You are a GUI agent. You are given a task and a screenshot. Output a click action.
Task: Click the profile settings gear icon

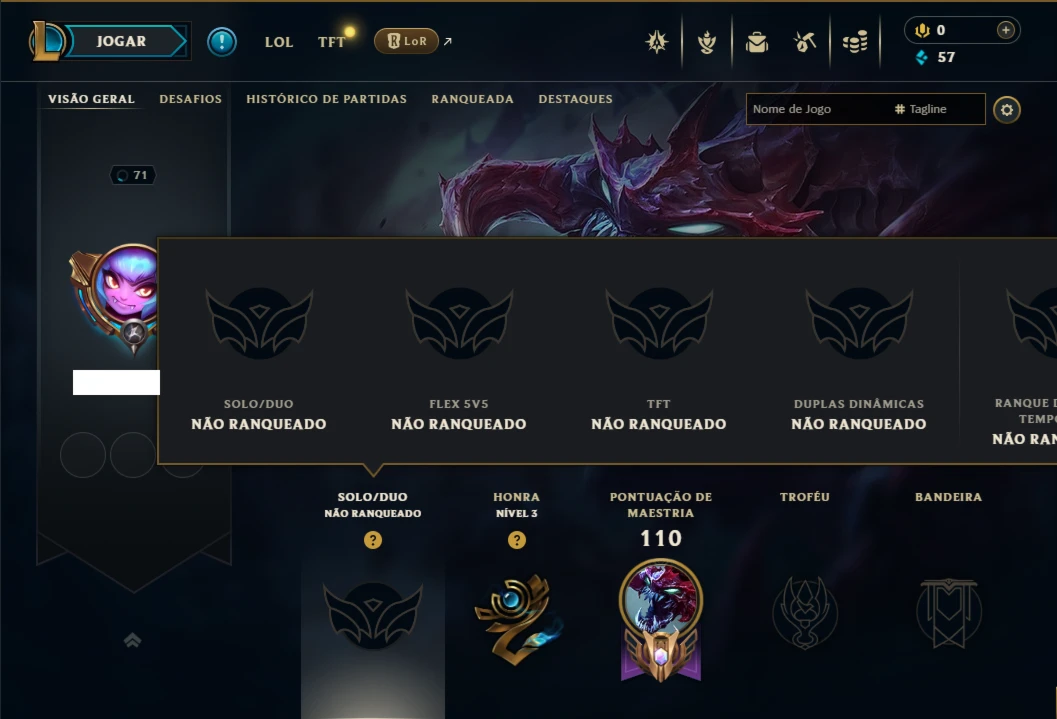pyautogui.click(x=1006, y=110)
